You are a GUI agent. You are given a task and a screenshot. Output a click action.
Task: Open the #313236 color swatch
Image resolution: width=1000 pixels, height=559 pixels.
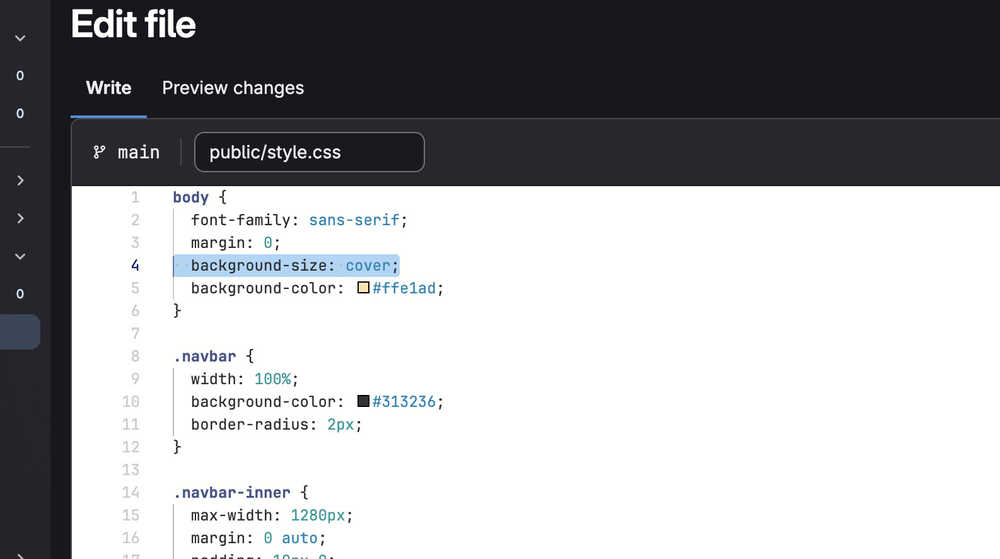[x=364, y=401]
